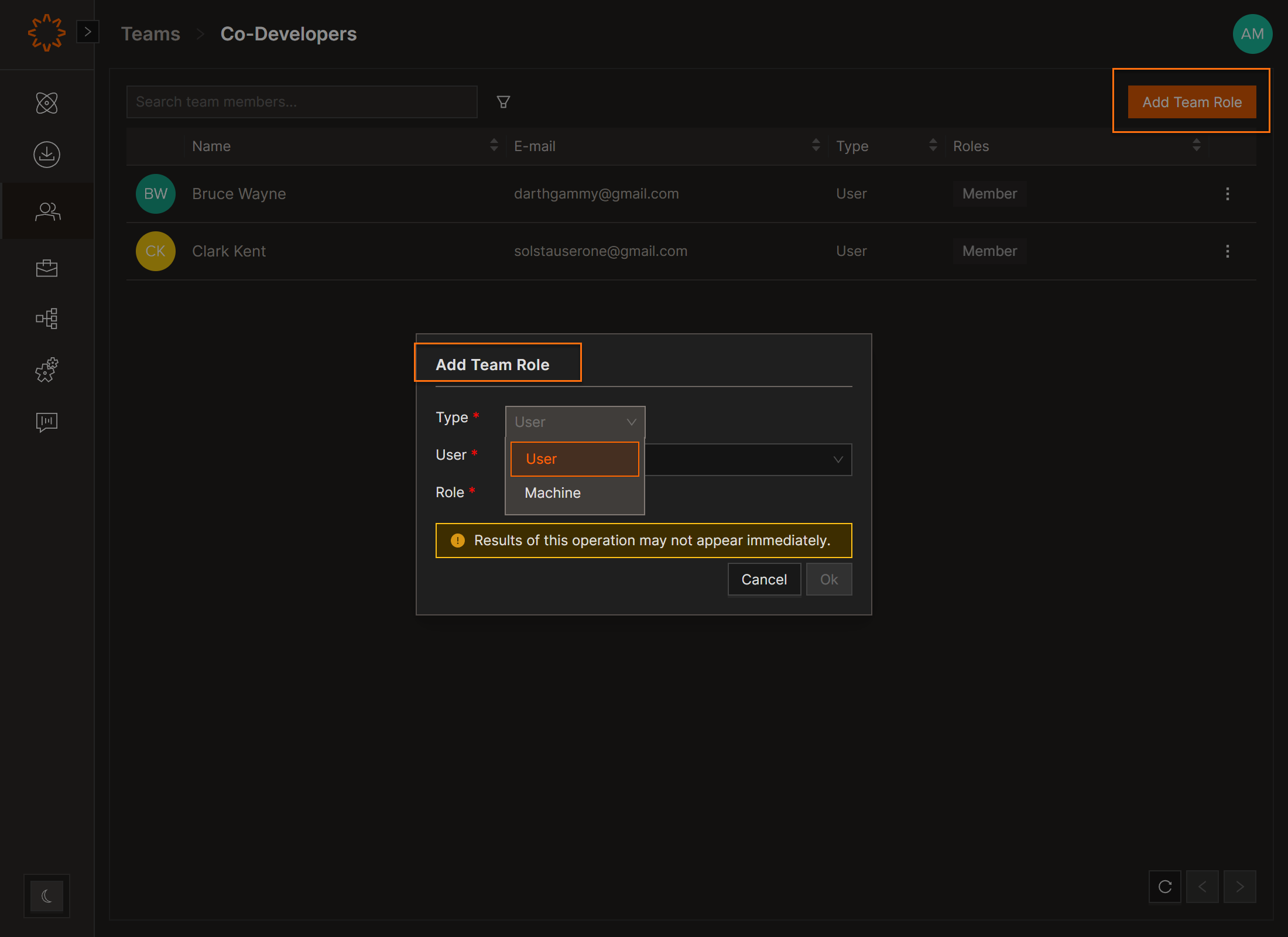Click the briefcase icon in sidebar
The height and width of the screenshot is (937, 1288).
coord(47,268)
